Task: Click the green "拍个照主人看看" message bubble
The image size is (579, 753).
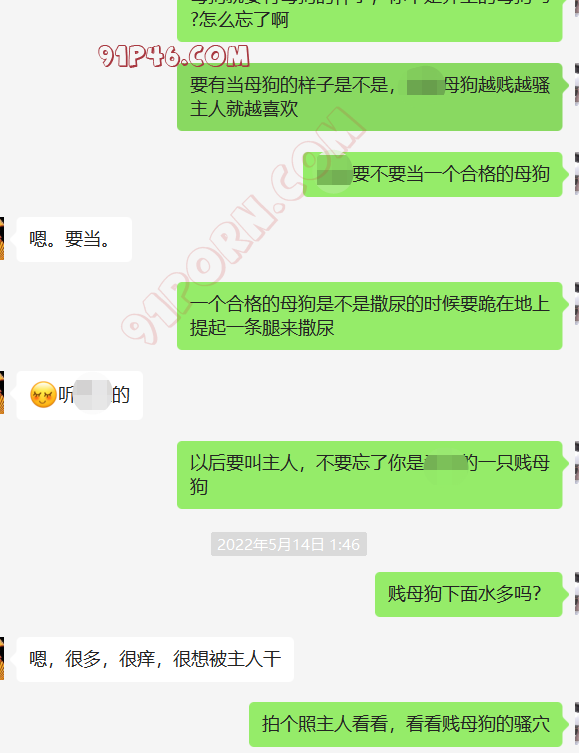Action: 406,724
